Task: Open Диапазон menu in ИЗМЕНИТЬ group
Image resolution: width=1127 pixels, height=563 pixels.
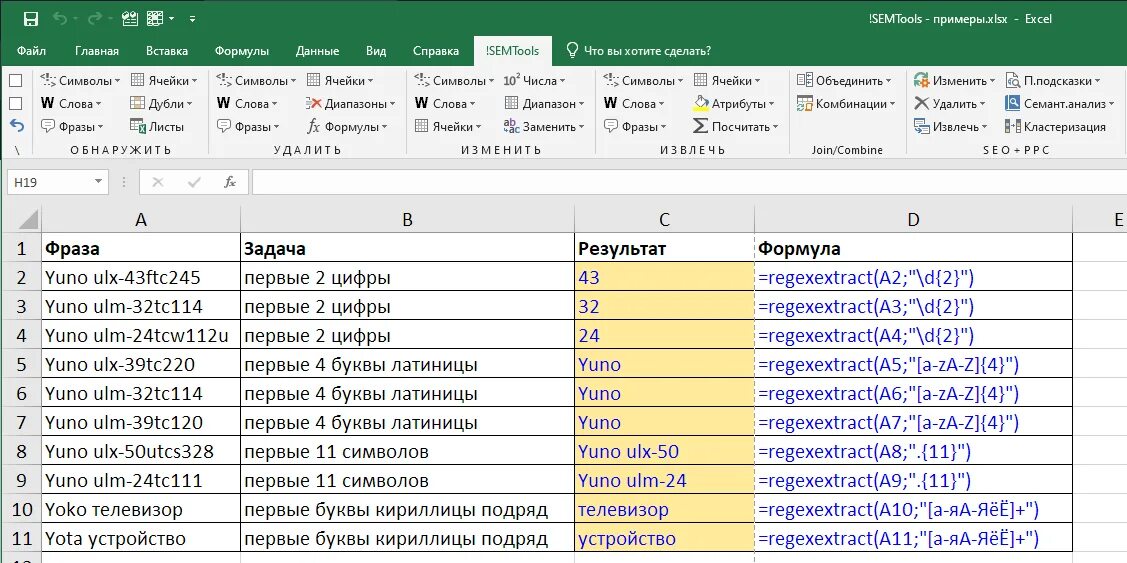Action: [544, 104]
